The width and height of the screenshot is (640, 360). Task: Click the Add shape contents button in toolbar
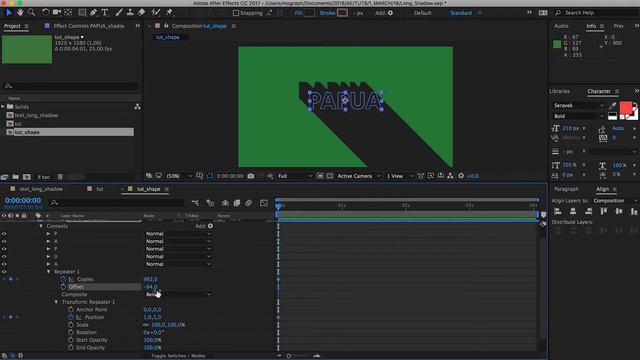click(x=390, y=13)
